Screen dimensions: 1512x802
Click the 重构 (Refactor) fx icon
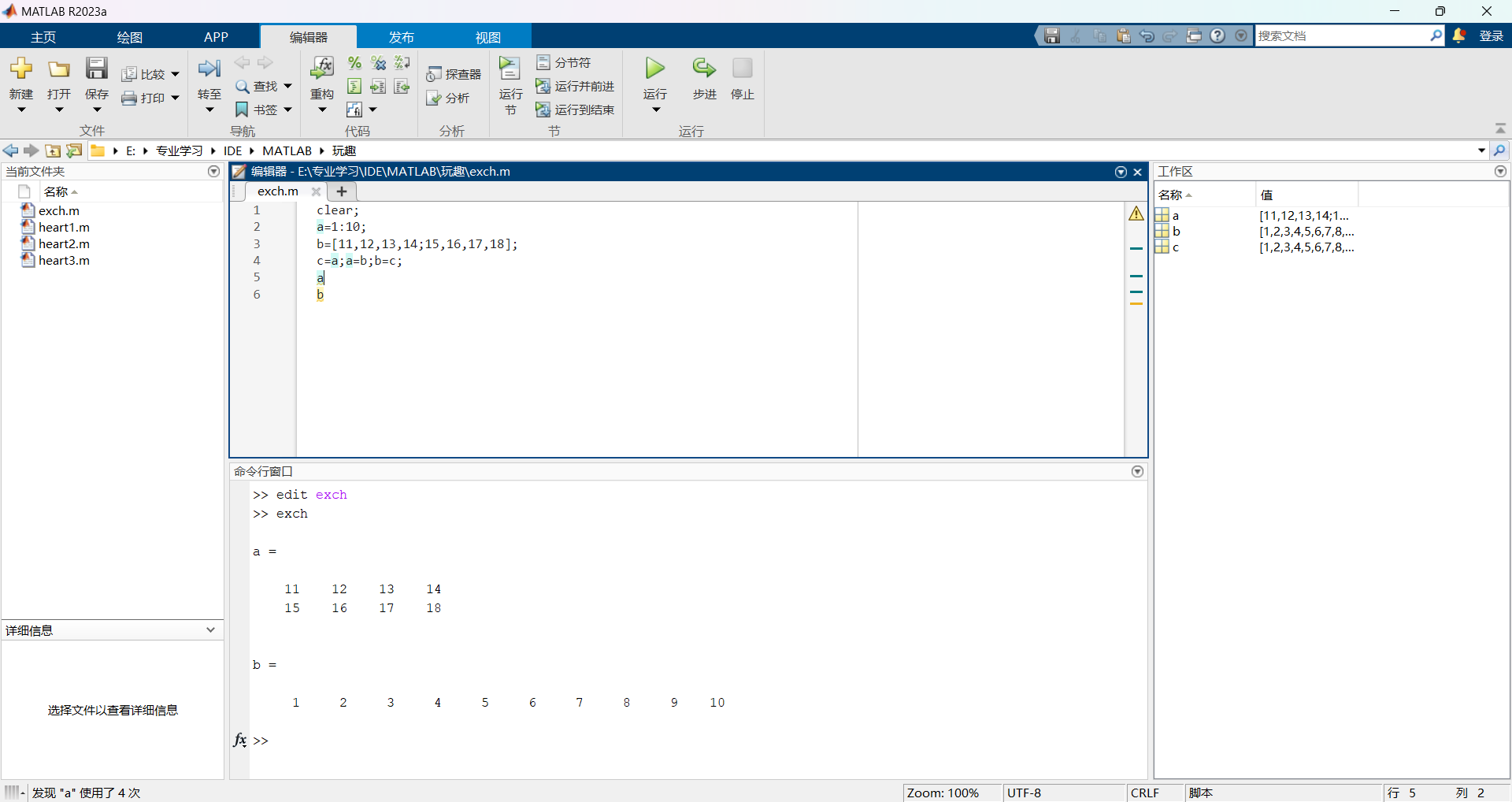pyautogui.click(x=322, y=69)
